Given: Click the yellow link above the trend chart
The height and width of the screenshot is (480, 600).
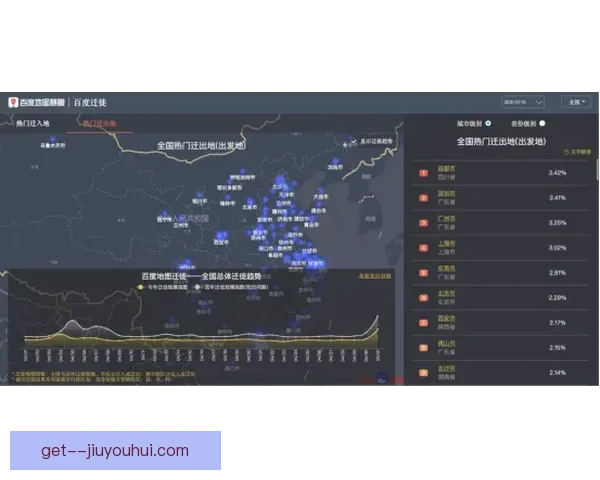Looking at the screenshot, I should pos(375,276).
